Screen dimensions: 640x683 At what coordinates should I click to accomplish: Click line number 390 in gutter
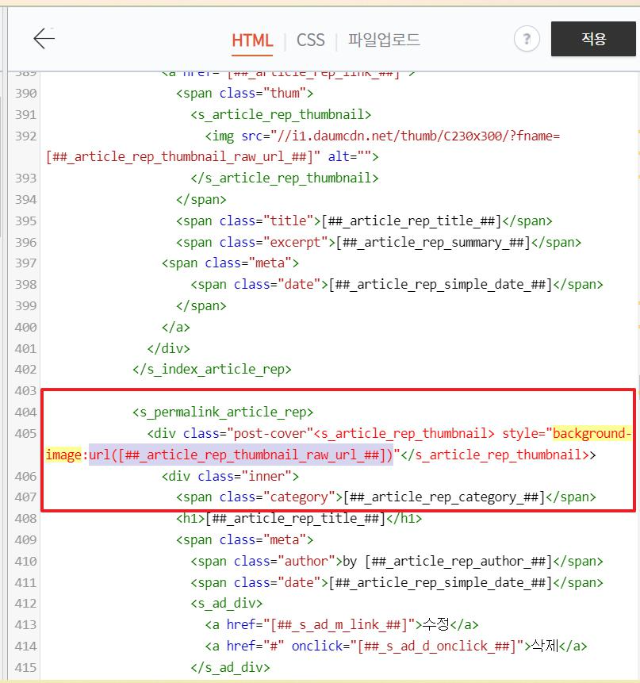click(x=26, y=93)
